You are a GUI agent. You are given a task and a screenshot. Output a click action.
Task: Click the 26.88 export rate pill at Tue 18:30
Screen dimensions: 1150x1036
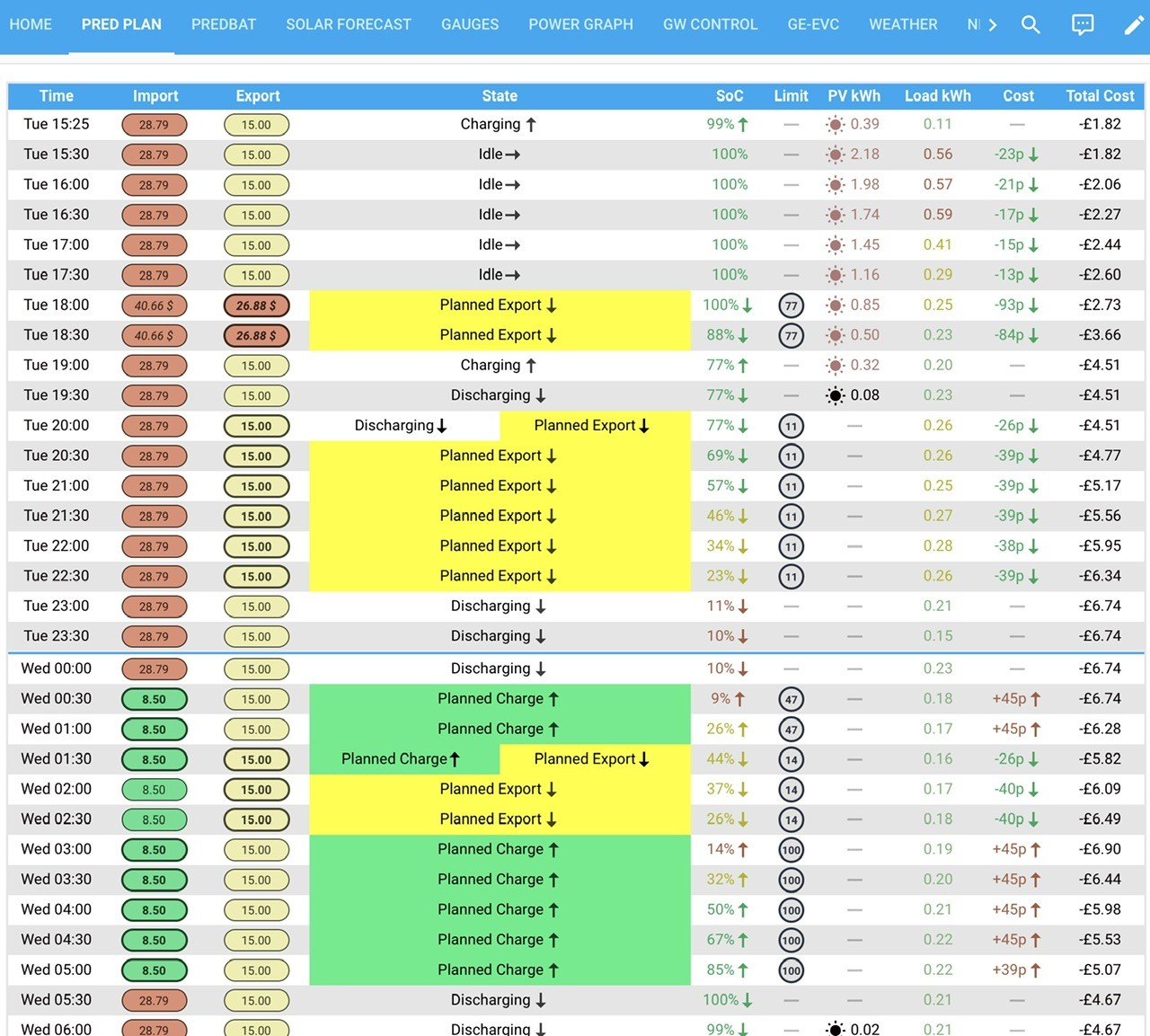click(x=256, y=335)
